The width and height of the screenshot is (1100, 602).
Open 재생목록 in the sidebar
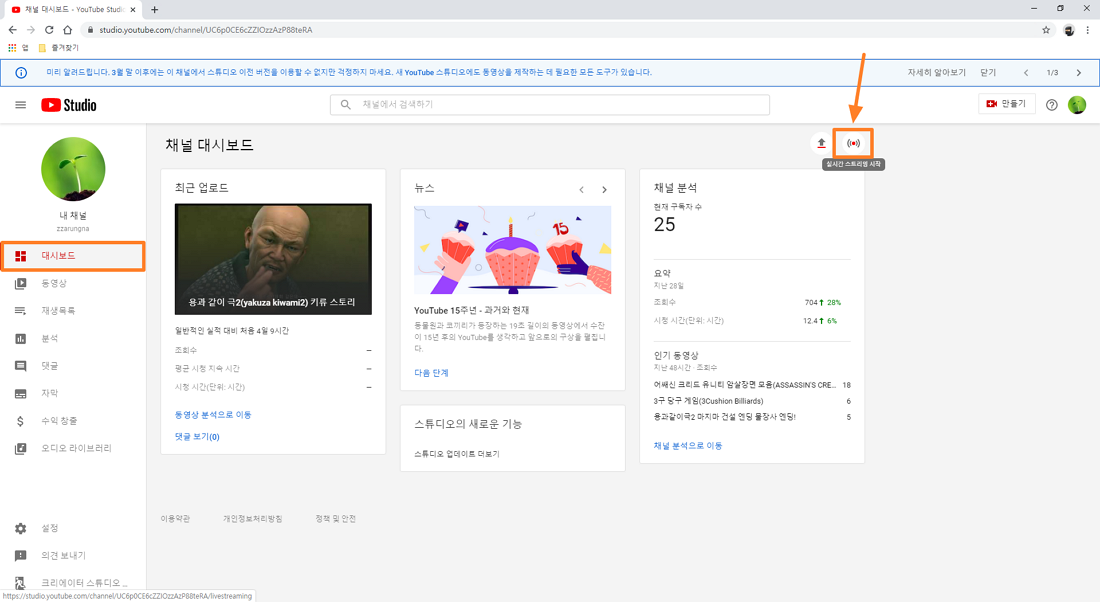[x=73, y=311]
